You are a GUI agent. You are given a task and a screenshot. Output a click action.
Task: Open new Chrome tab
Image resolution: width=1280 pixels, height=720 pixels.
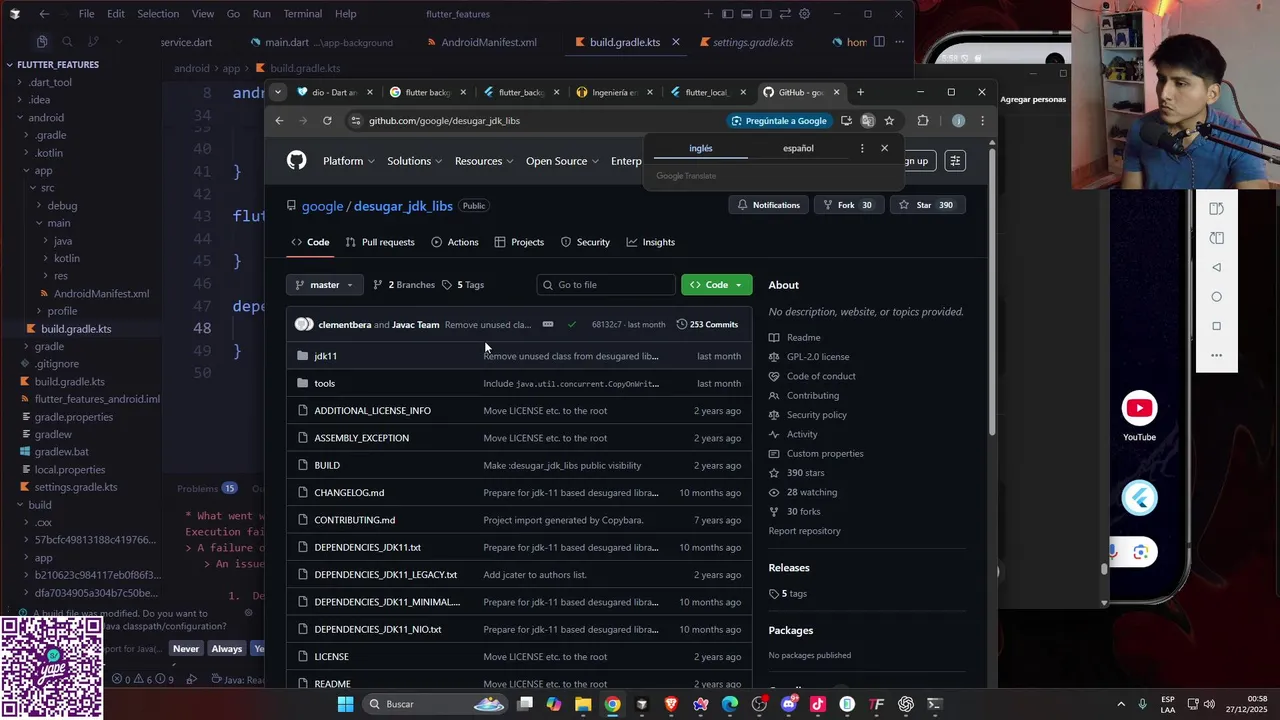click(860, 92)
